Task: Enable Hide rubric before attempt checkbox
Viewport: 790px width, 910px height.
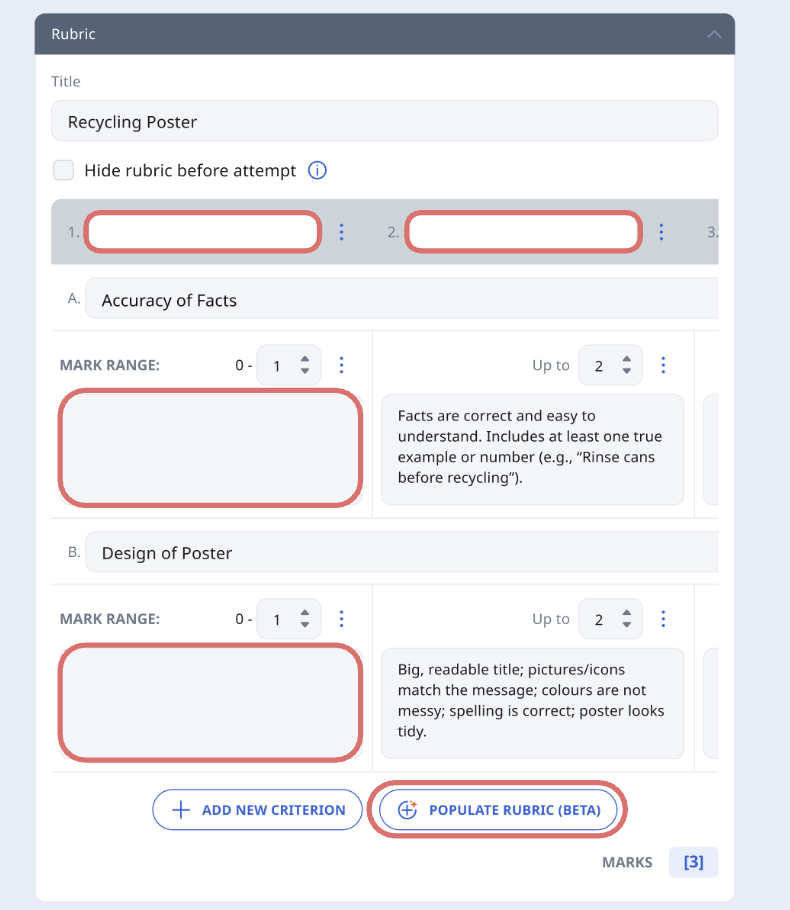Action: click(x=64, y=170)
